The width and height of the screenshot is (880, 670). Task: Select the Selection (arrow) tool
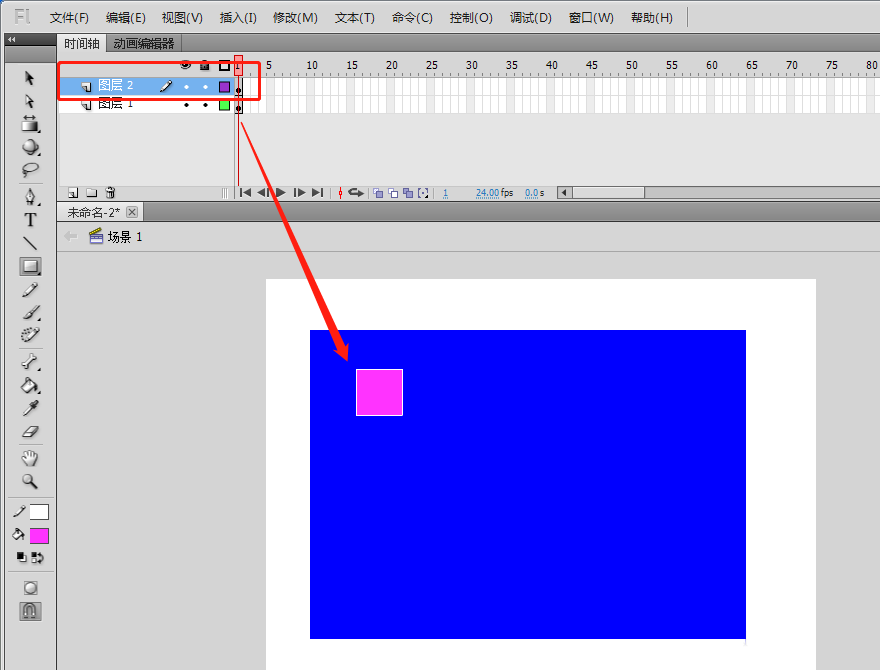[29, 78]
